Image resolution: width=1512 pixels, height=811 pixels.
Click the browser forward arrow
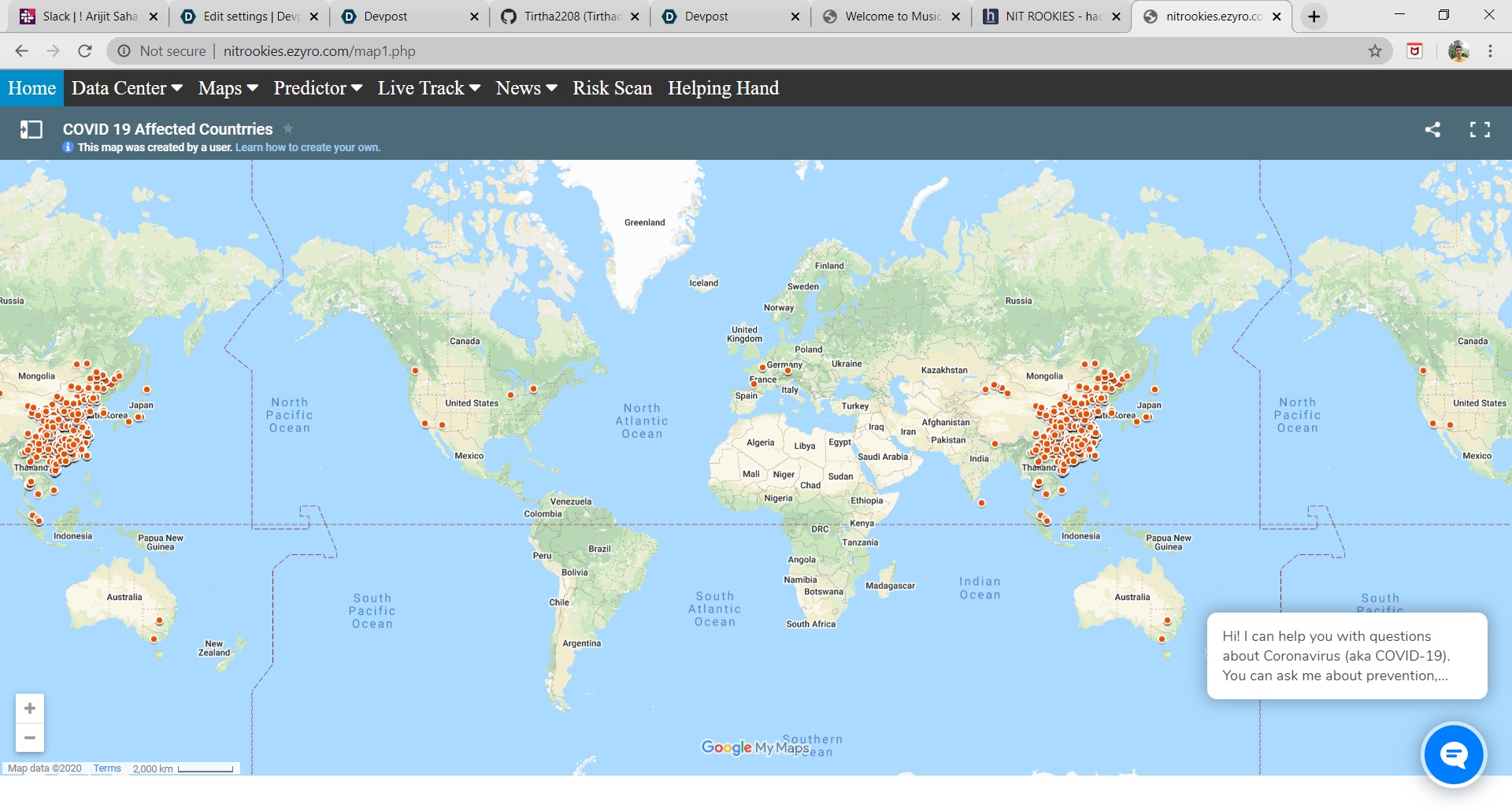pos(53,51)
